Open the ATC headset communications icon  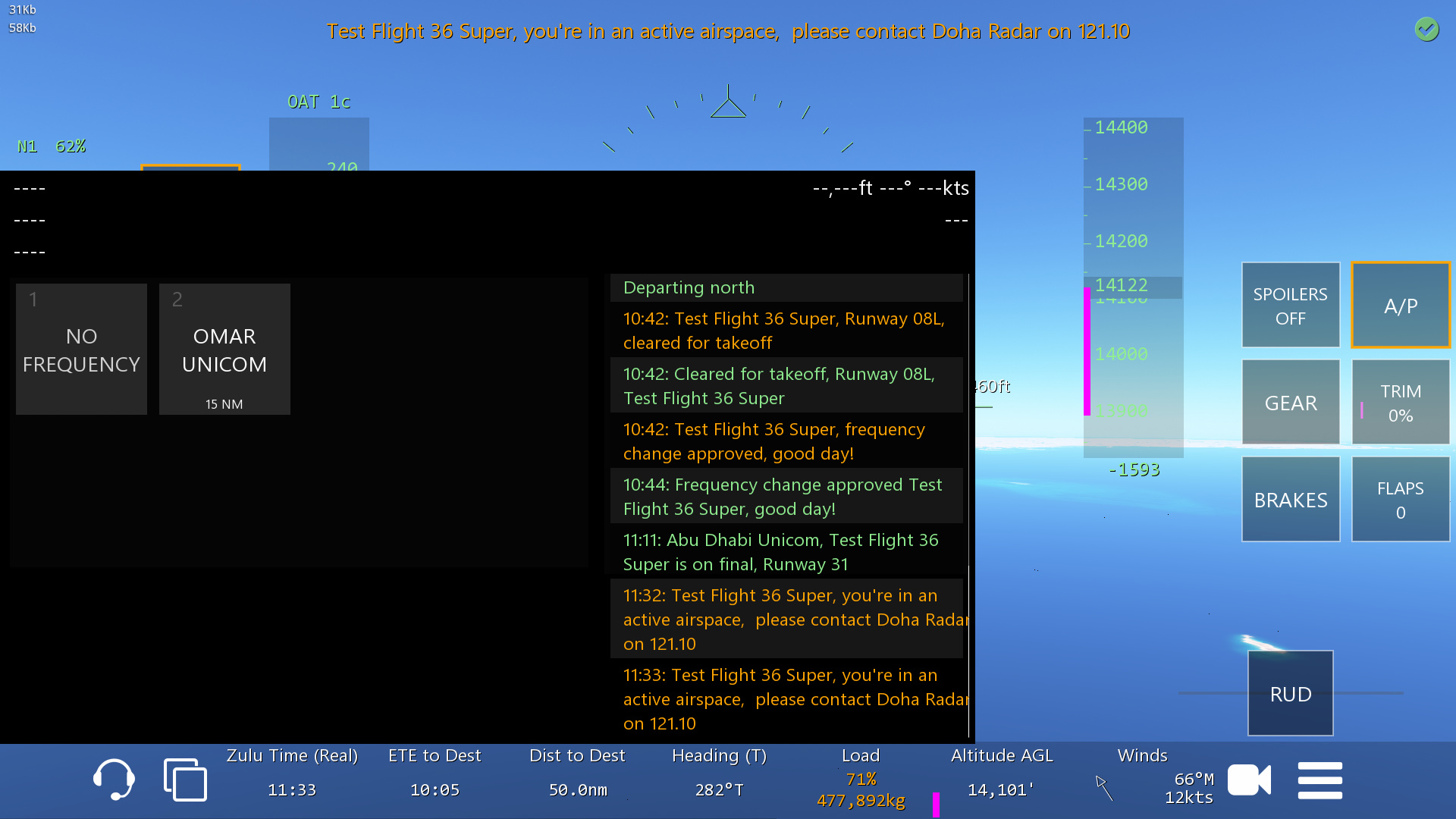114,780
